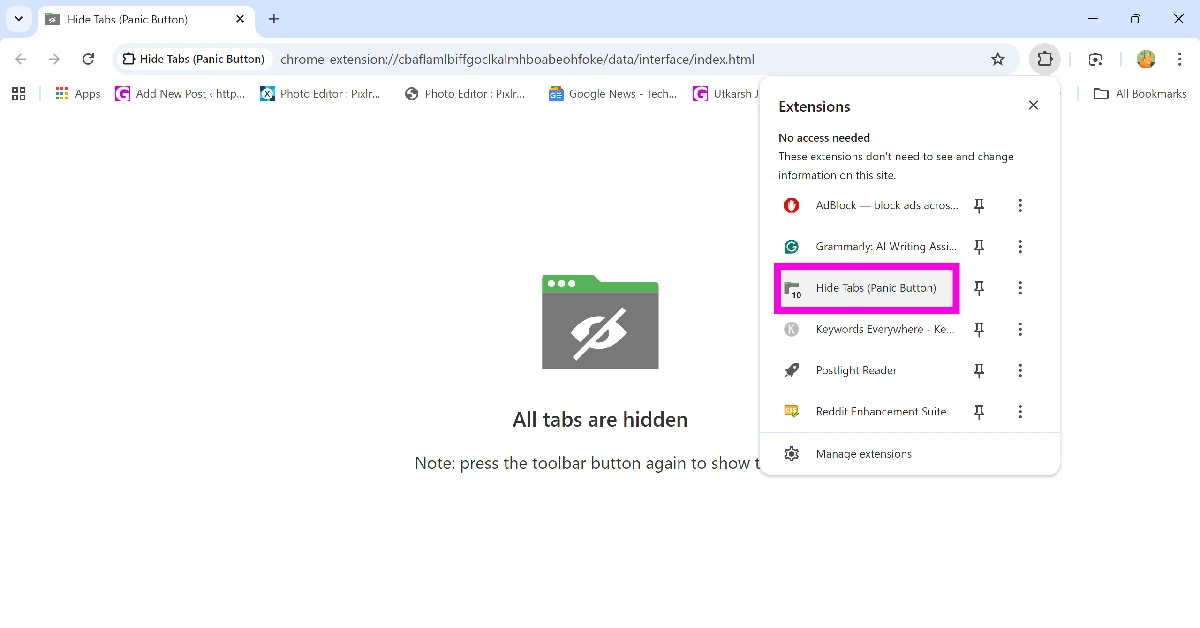Pin Postlight Reader to the toolbar
The image size is (1200, 628).
979,370
